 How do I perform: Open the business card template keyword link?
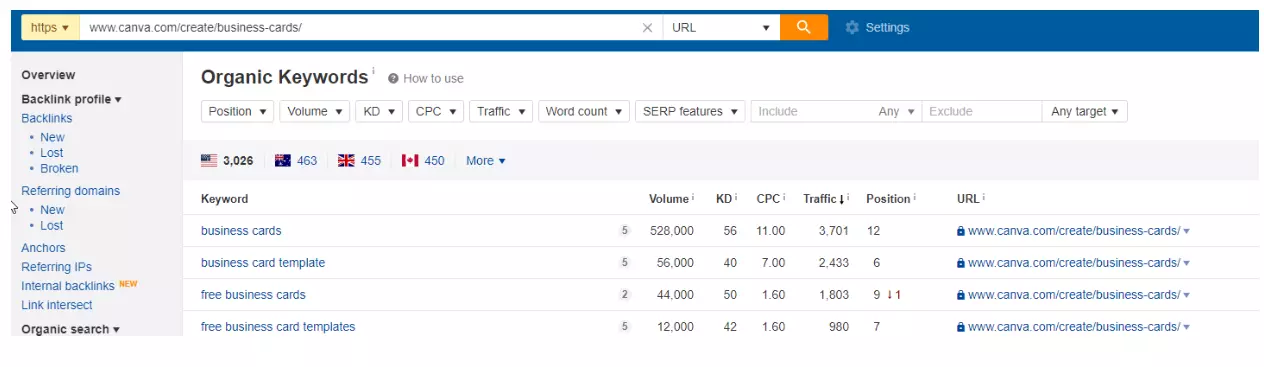coord(263,263)
